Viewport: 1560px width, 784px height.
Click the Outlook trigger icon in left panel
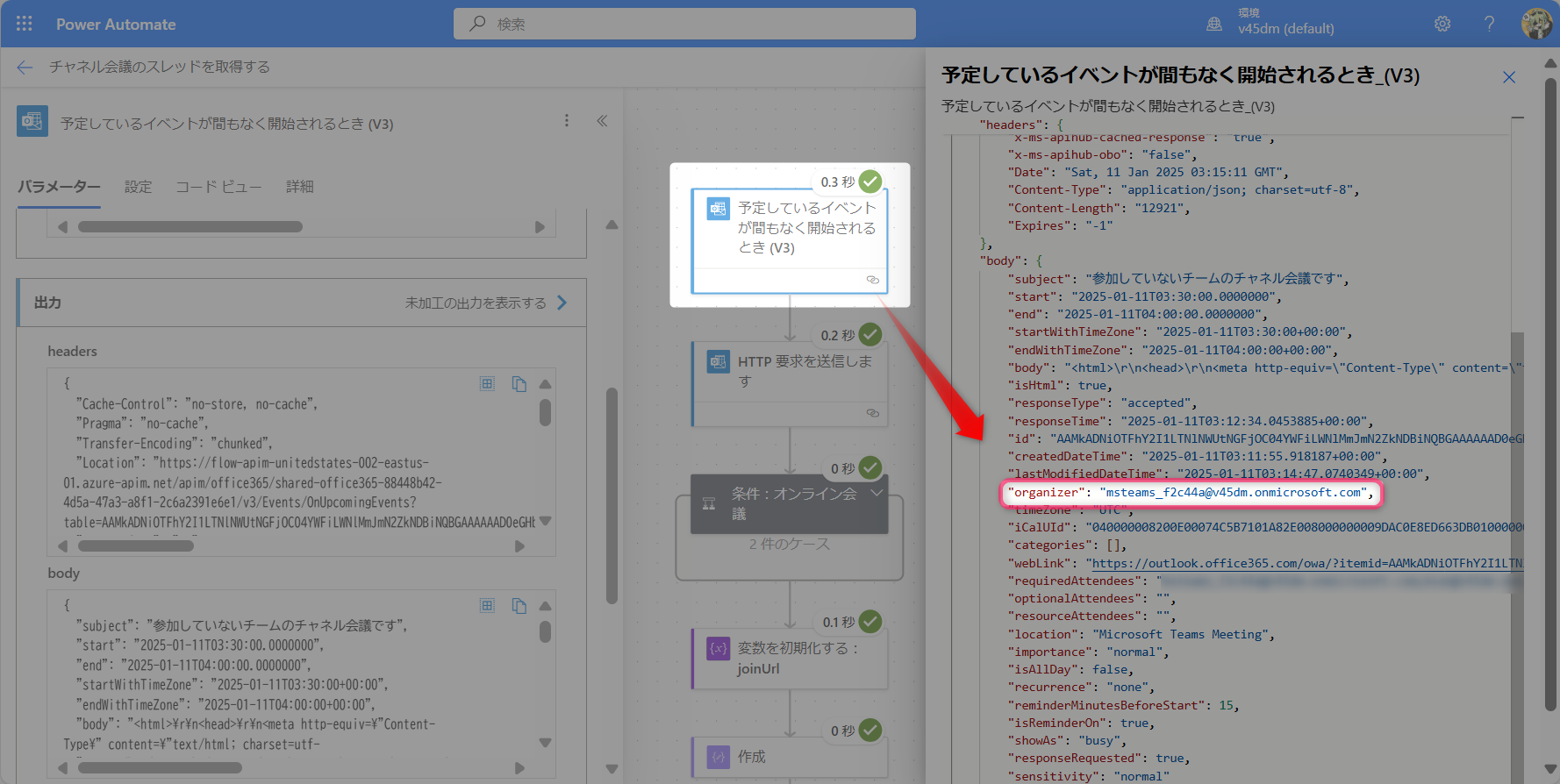(32, 121)
